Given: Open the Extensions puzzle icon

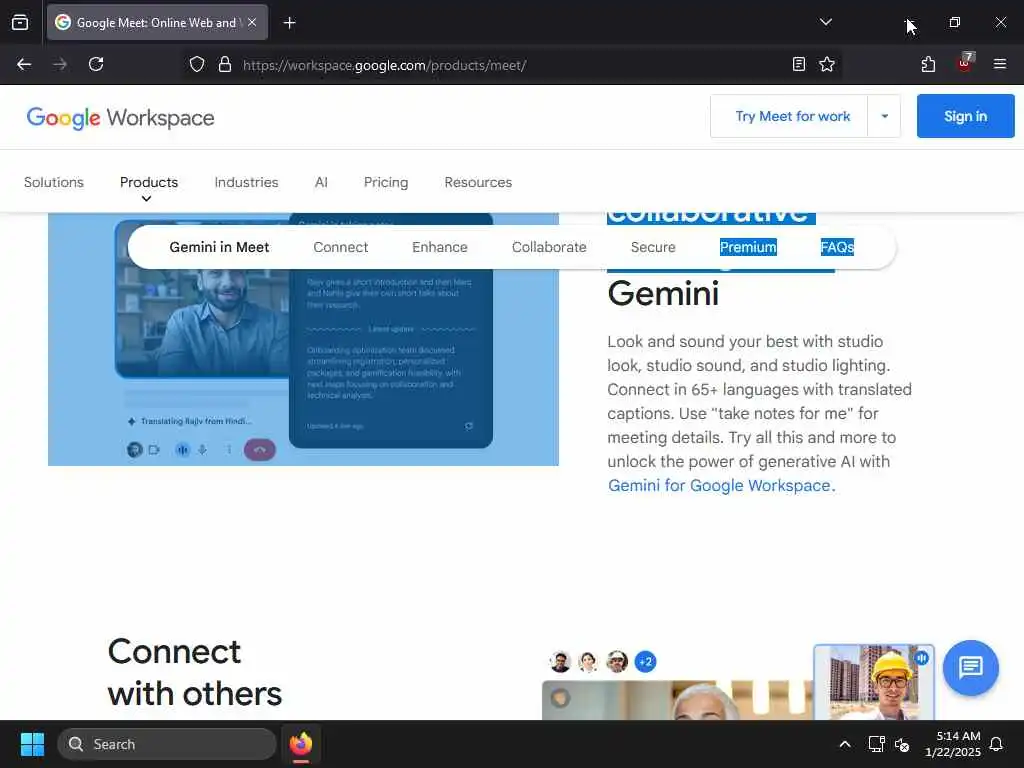Looking at the screenshot, I should tap(928, 64).
